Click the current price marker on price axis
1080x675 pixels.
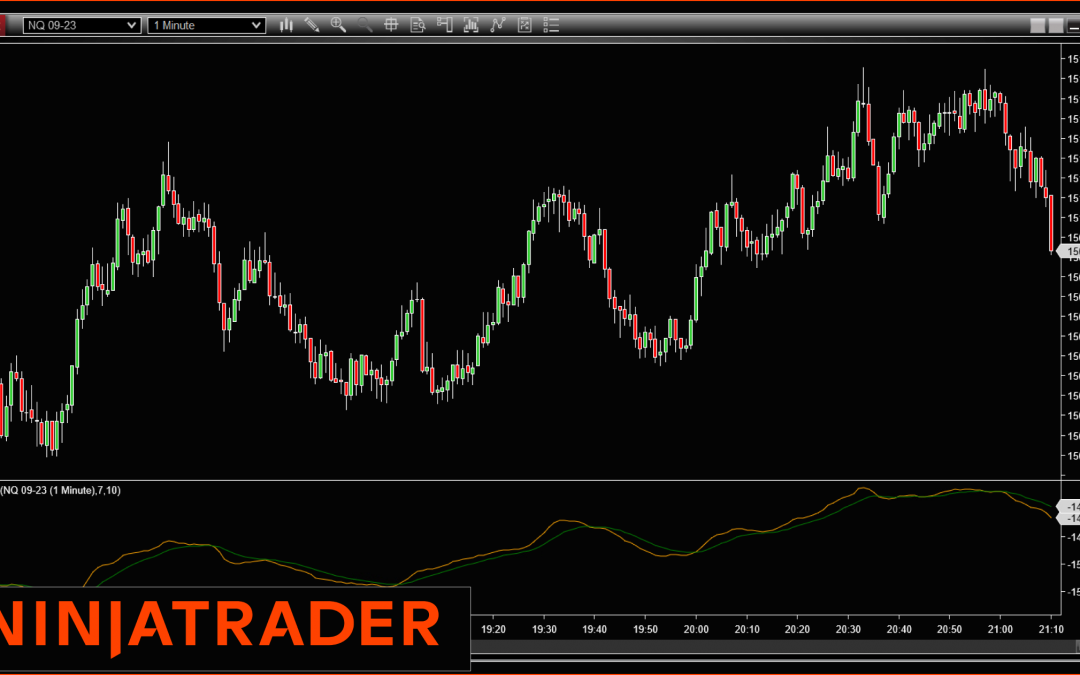coord(1069,252)
